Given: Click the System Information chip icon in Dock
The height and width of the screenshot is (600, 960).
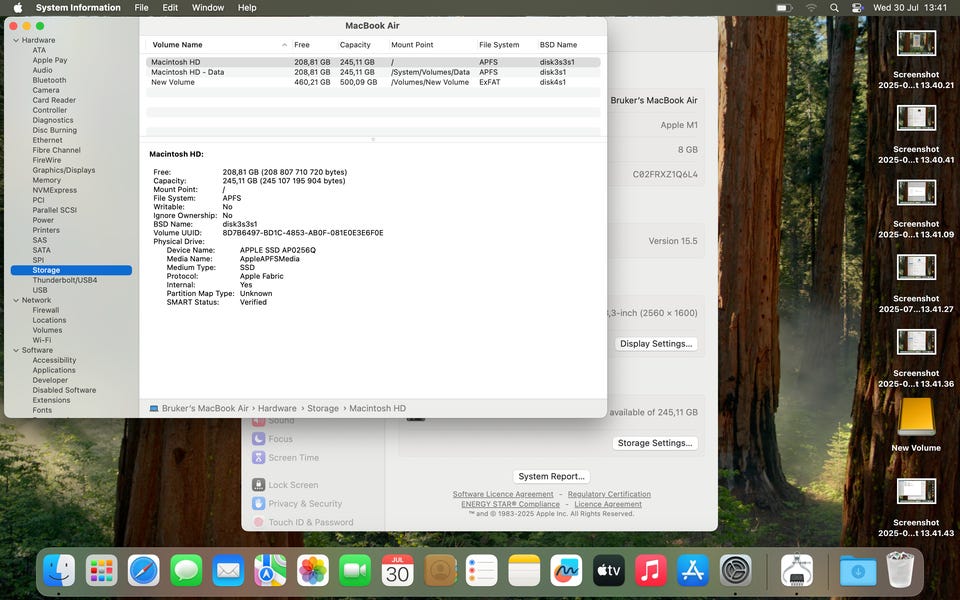Looking at the screenshot, I should (x=797, y=571).
